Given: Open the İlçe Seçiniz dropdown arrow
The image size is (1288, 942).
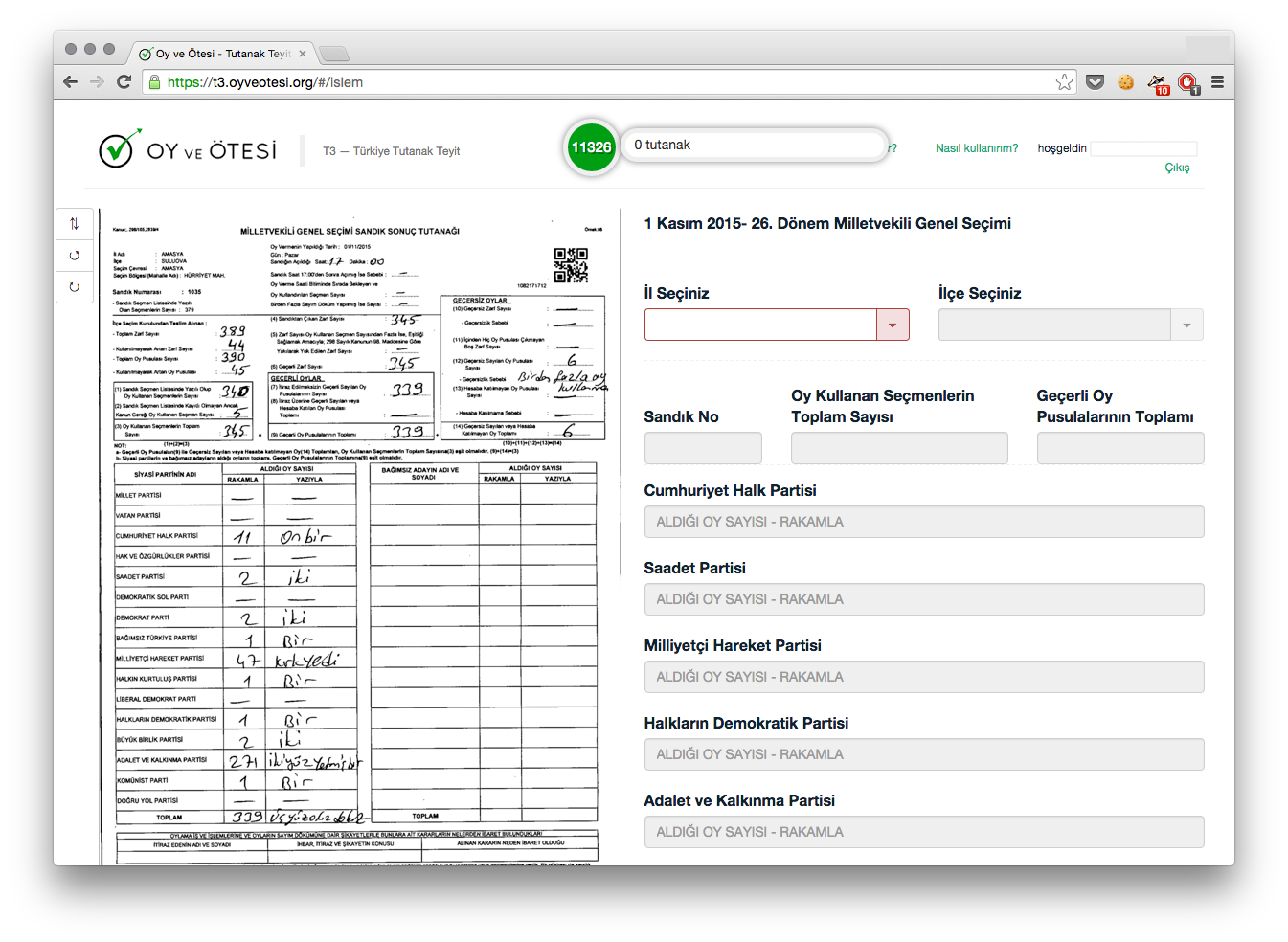Looking at the screenshot, I should click(1186, 325).
